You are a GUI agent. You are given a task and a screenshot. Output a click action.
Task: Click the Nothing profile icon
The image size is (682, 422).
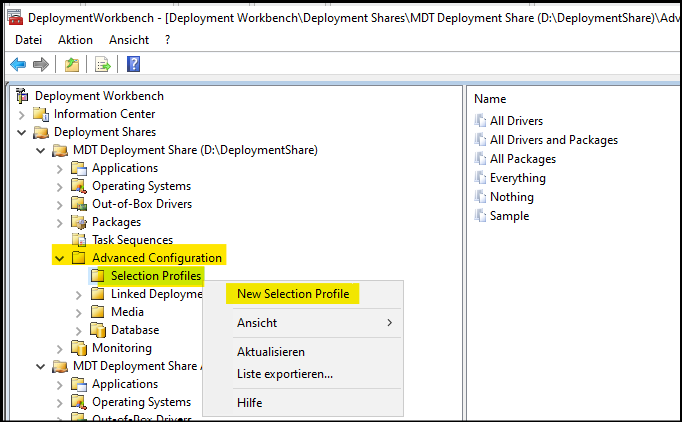tap(480, 197)
